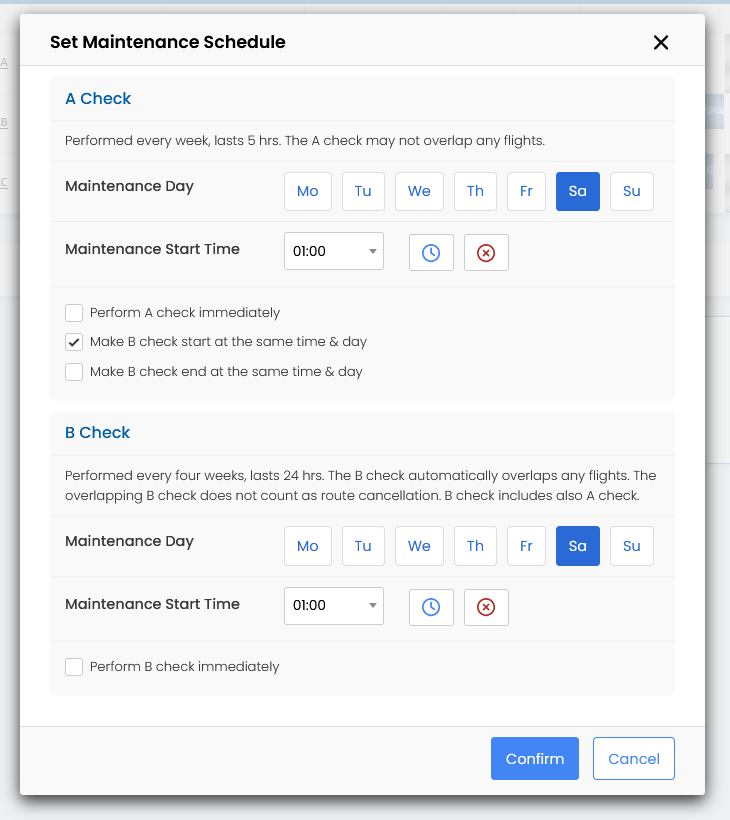Check Make B check end at same time

tap(74, 372)
